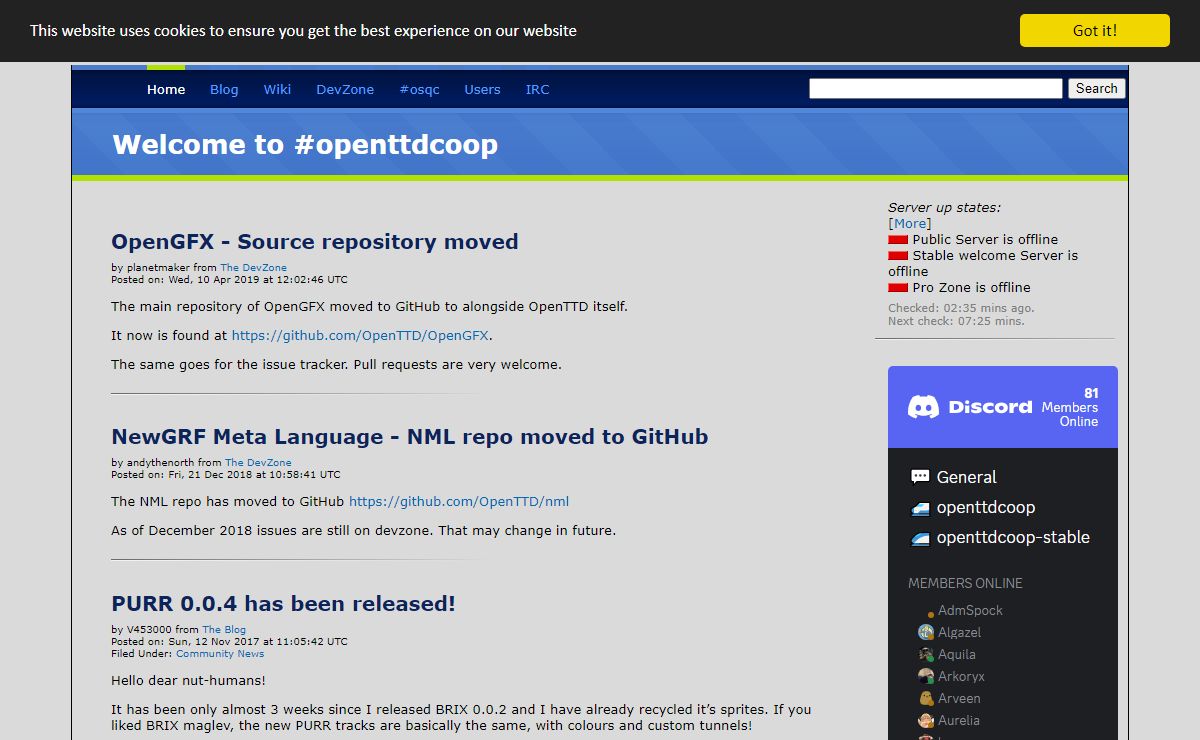Open the #osqc menu item
1200x740 pixels.
pos(419,89)
